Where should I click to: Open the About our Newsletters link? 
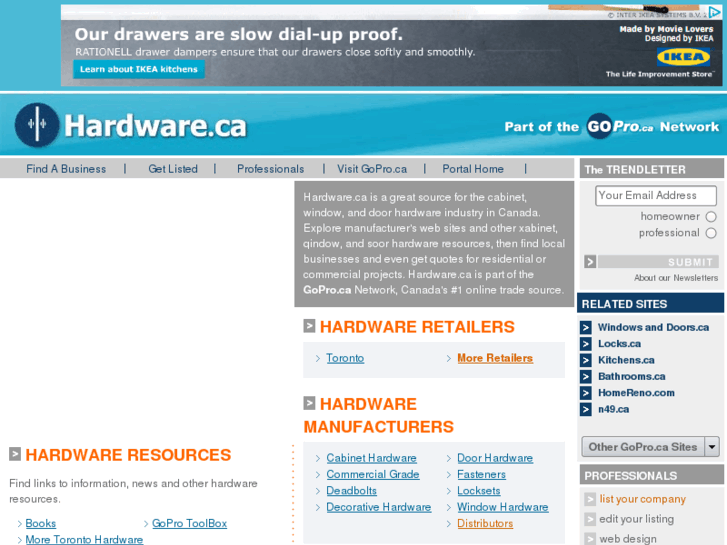point(676,278)
